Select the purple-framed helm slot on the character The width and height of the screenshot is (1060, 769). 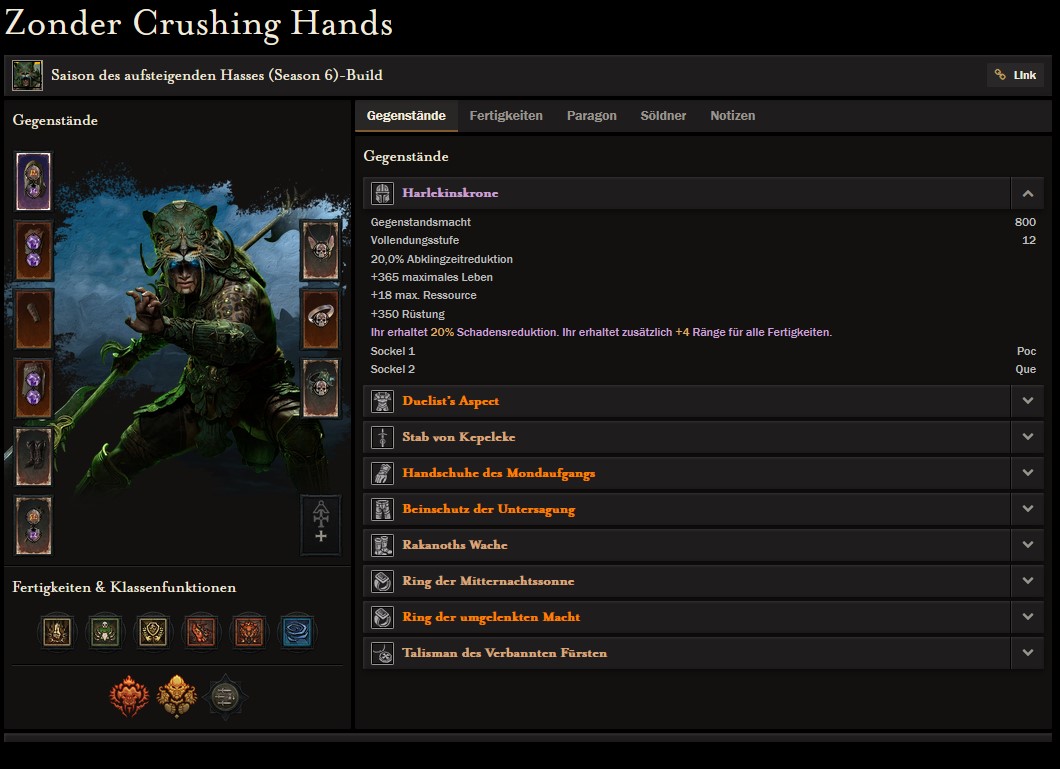pos(33,181)
